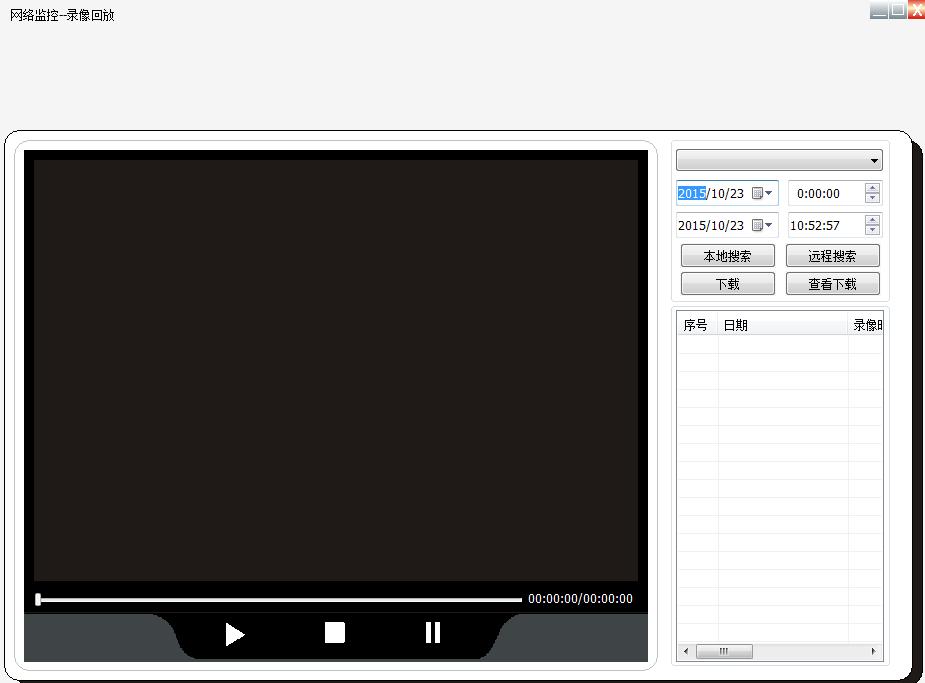Image resolution: width=925 pixels, height=683 pixels.
Task: Decrease end time 10:52:57 with down arrow
Action: [872, 231]
